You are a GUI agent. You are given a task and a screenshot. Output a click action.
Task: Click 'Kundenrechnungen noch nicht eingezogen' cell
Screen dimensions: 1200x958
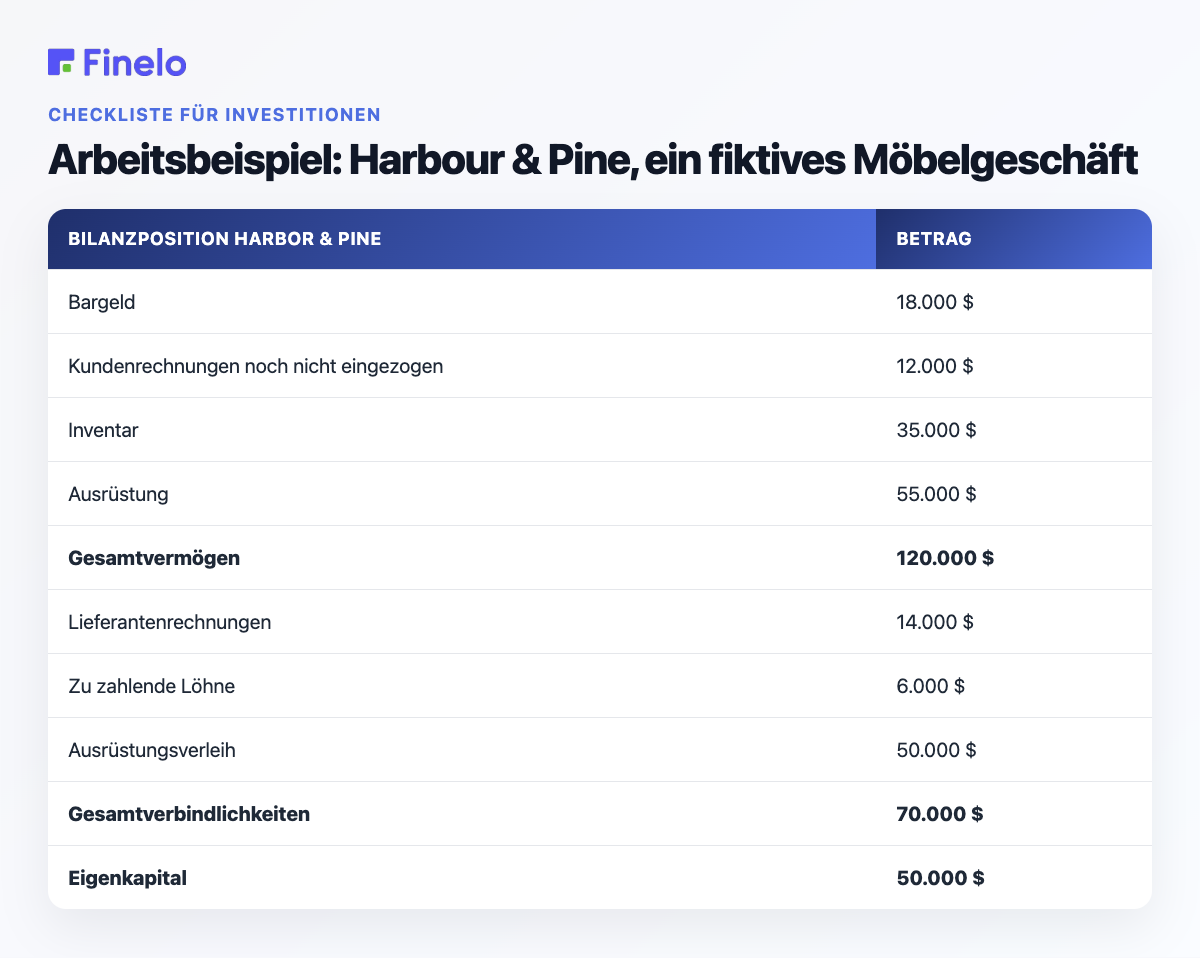(462, 366)
